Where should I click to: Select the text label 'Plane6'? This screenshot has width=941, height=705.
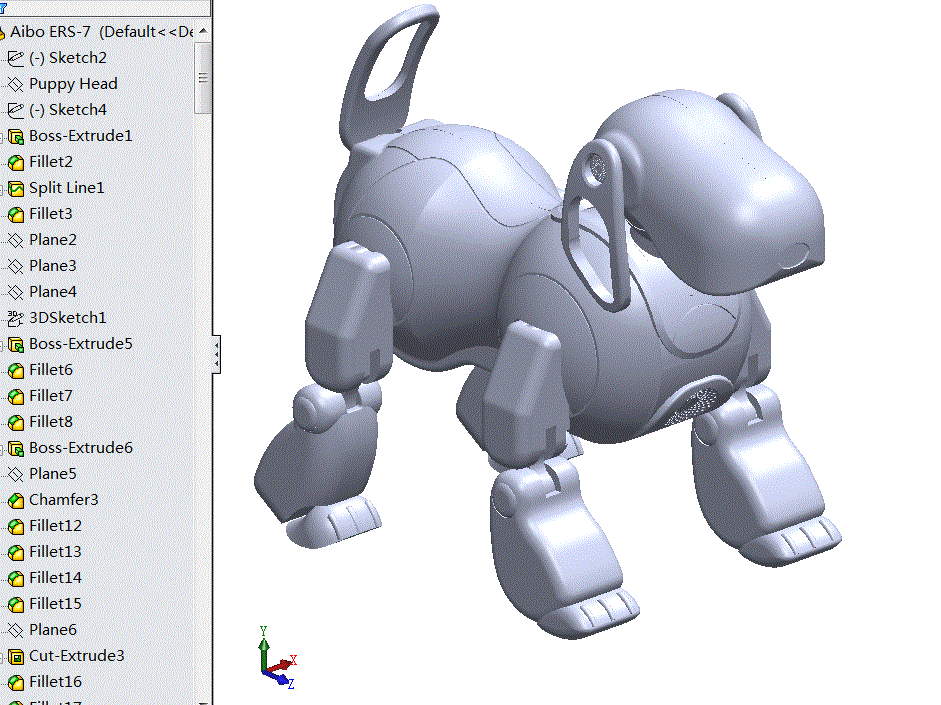(53, 629)
